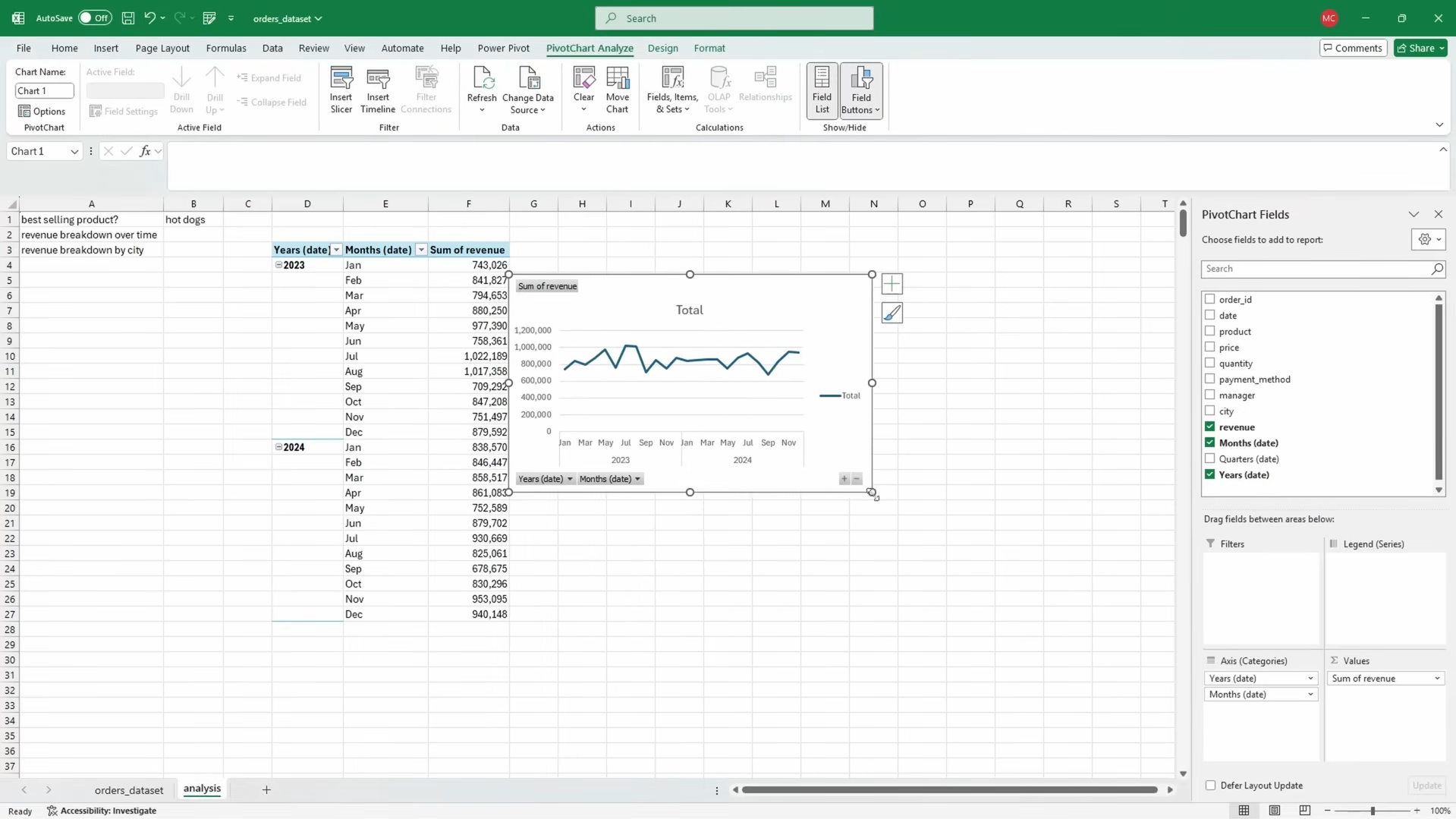
Task: Click the Share button
Action: click(1420, 48)
